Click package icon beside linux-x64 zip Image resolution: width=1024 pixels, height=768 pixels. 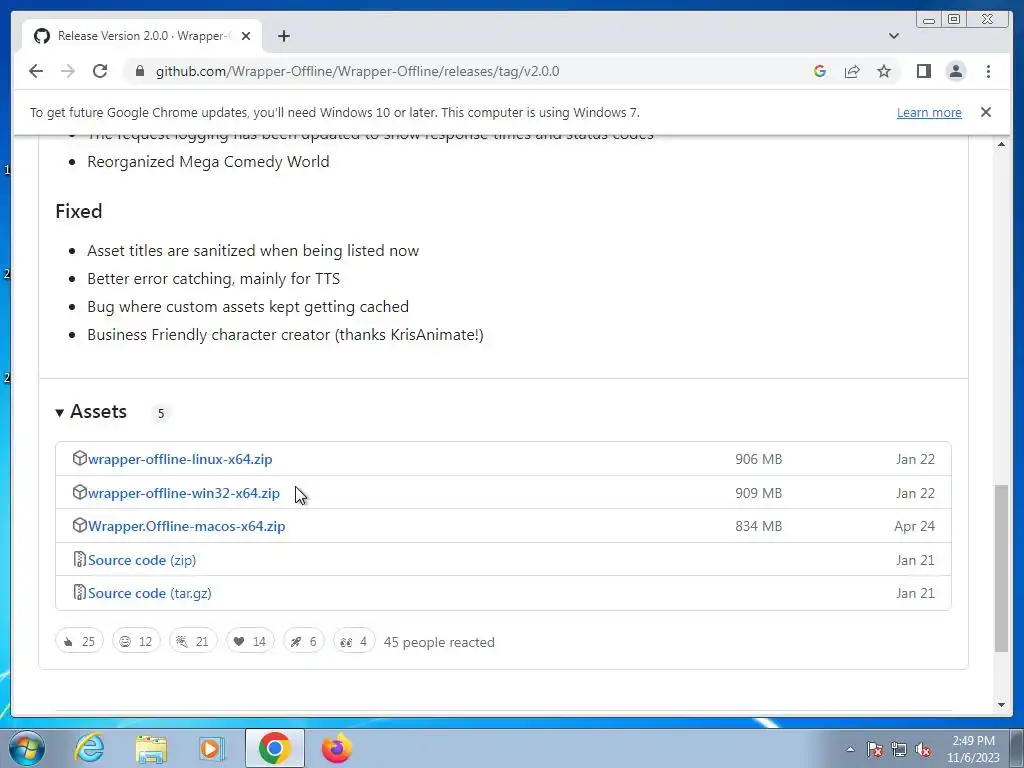click(80, 458)
